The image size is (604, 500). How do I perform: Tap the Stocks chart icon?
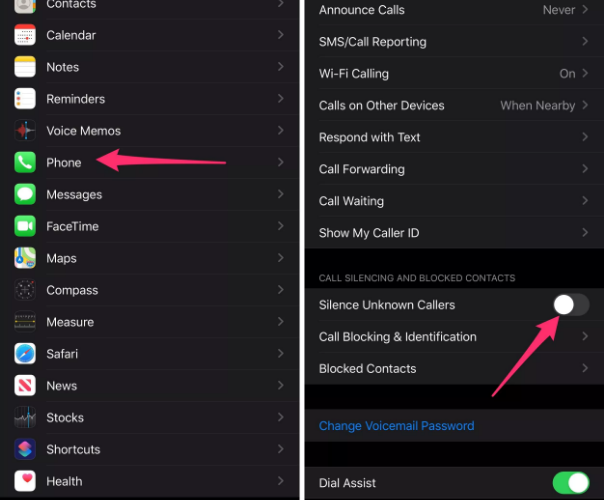tap(25, 418)
